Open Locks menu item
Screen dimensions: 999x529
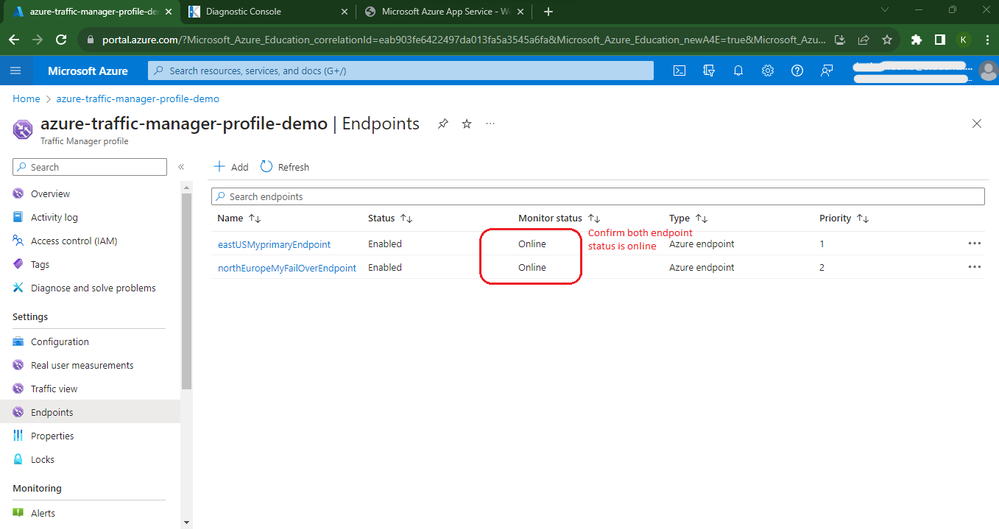[x=43, y=460]
